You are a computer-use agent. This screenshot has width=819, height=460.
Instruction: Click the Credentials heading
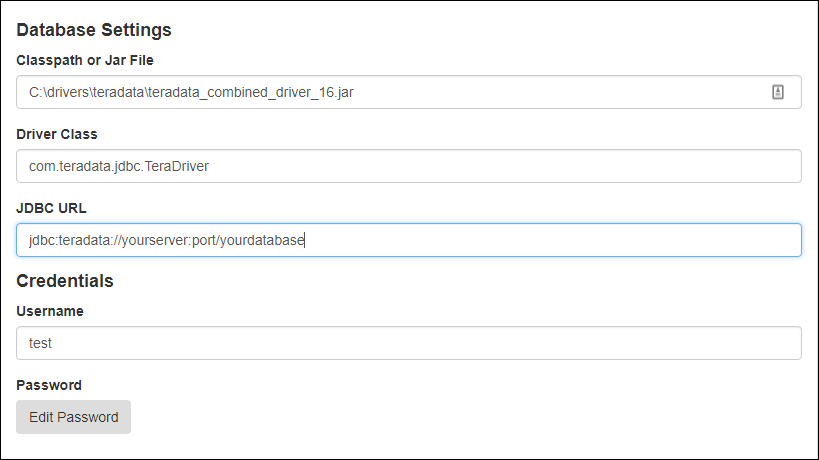tap(65, 281)
